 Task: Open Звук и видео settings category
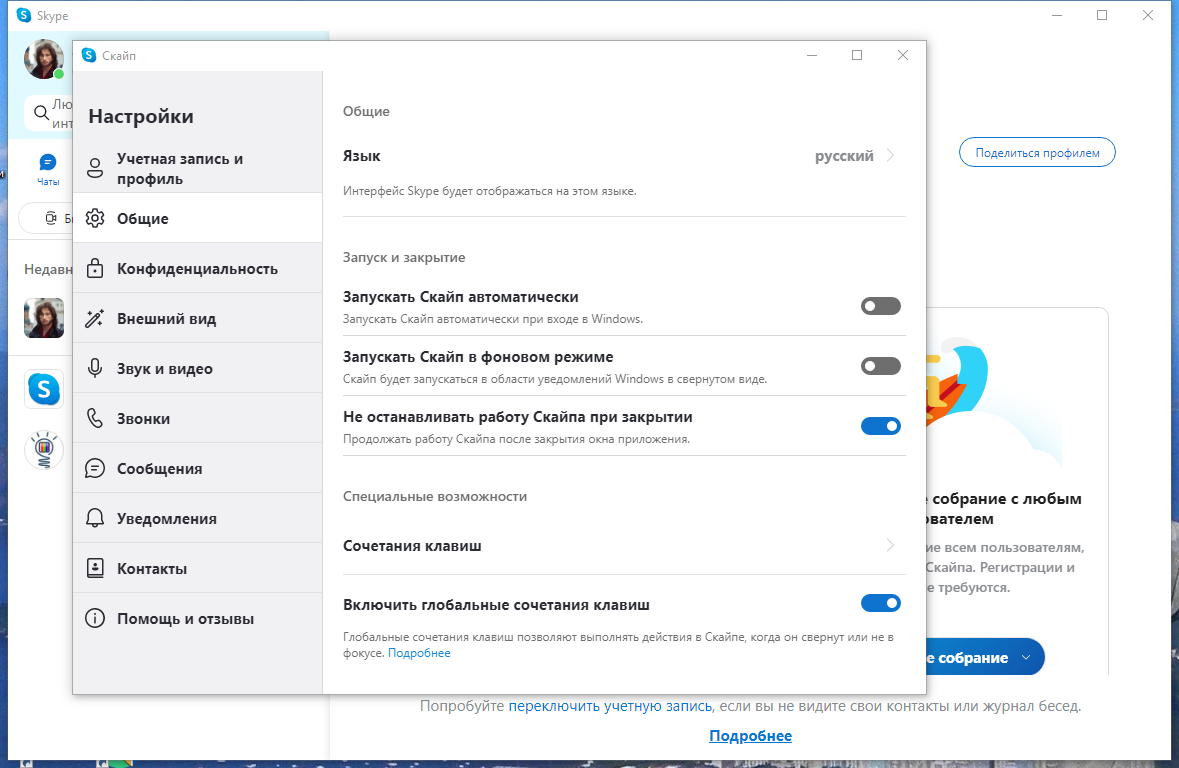click(198, 369)
